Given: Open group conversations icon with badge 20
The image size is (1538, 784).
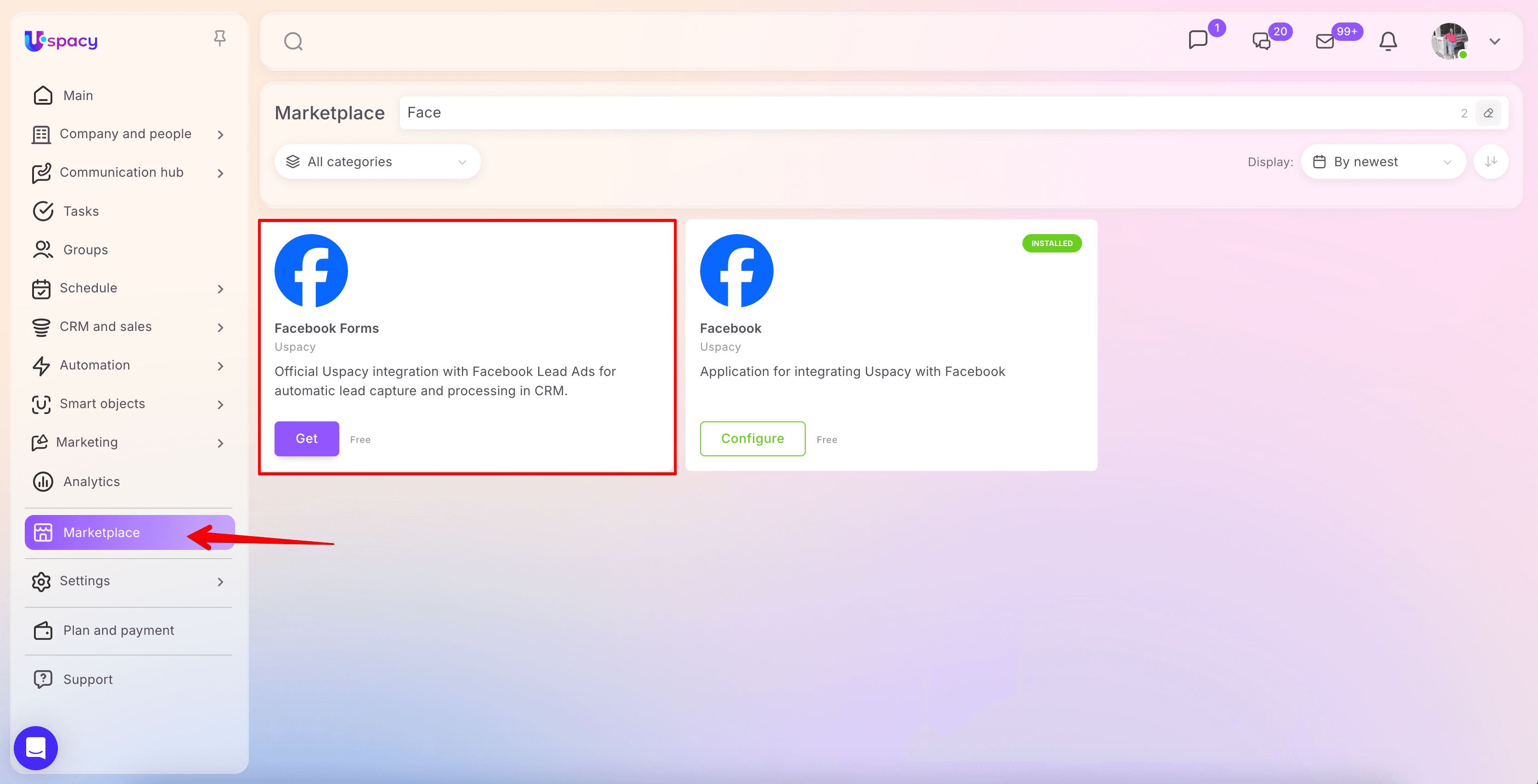Looking at the screenshot, I should coord(1262,40).
